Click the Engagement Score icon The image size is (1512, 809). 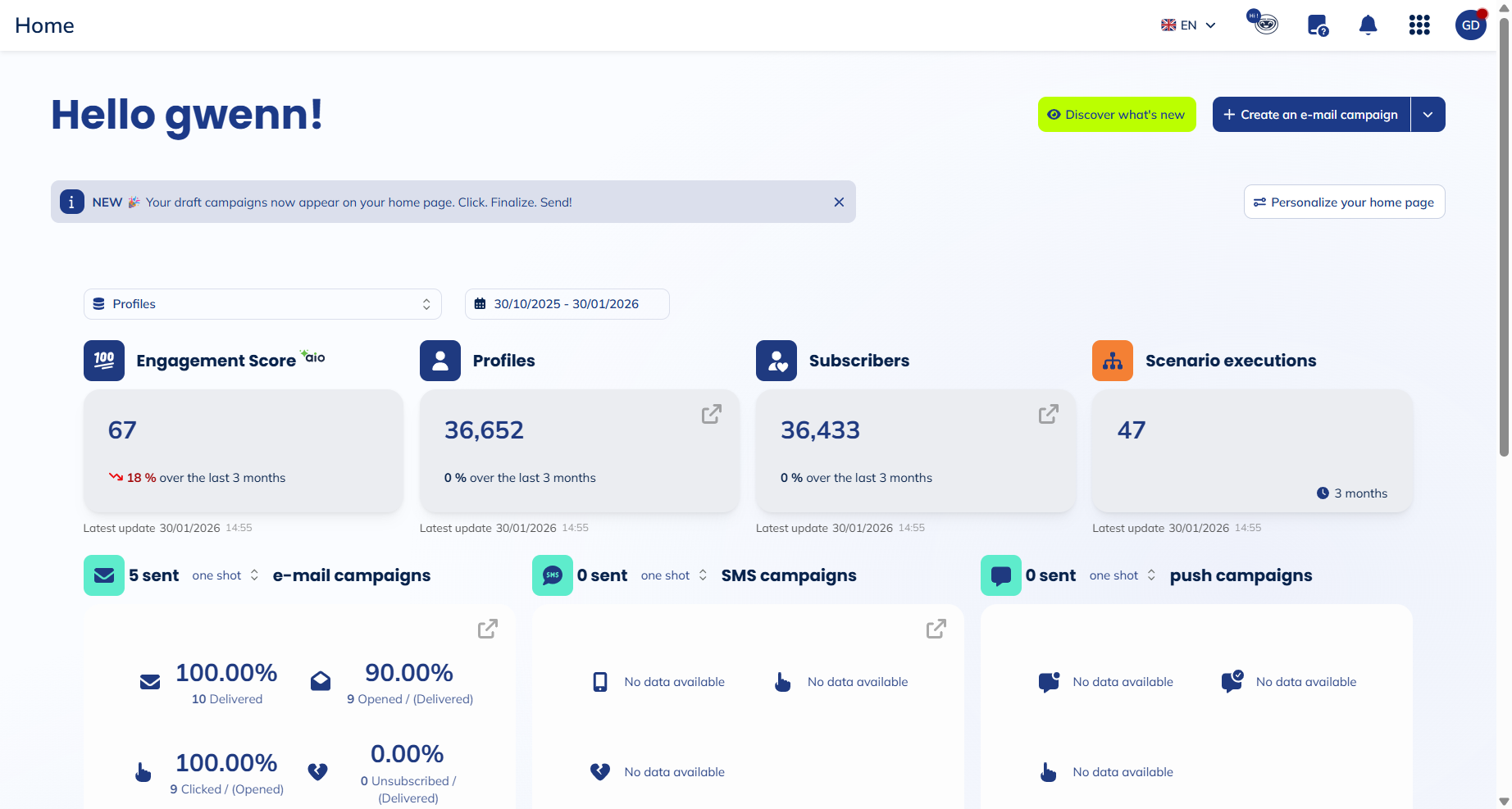point(104,361)
